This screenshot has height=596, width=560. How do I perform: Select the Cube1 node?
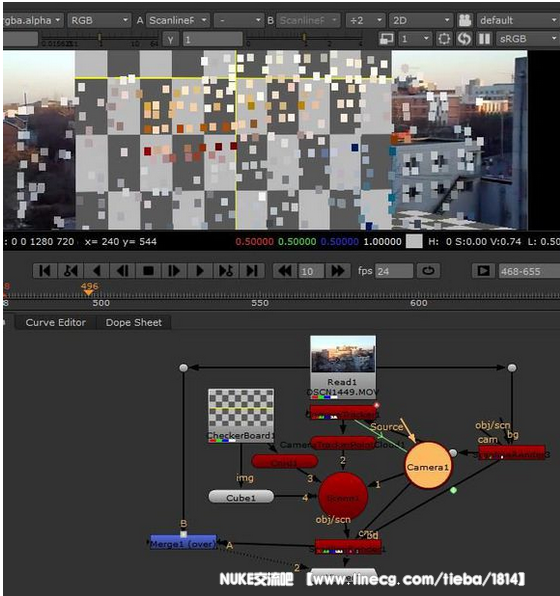click(241, 497)
